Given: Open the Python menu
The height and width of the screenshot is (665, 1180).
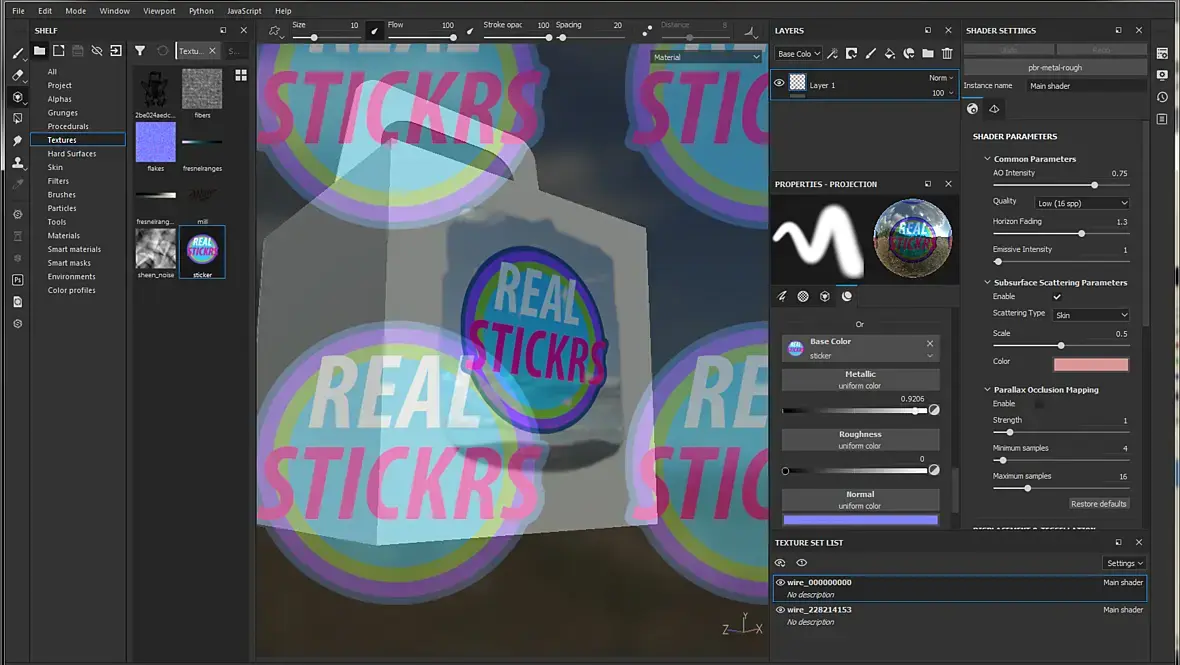Looking at the screenshot, I should 201,11.
